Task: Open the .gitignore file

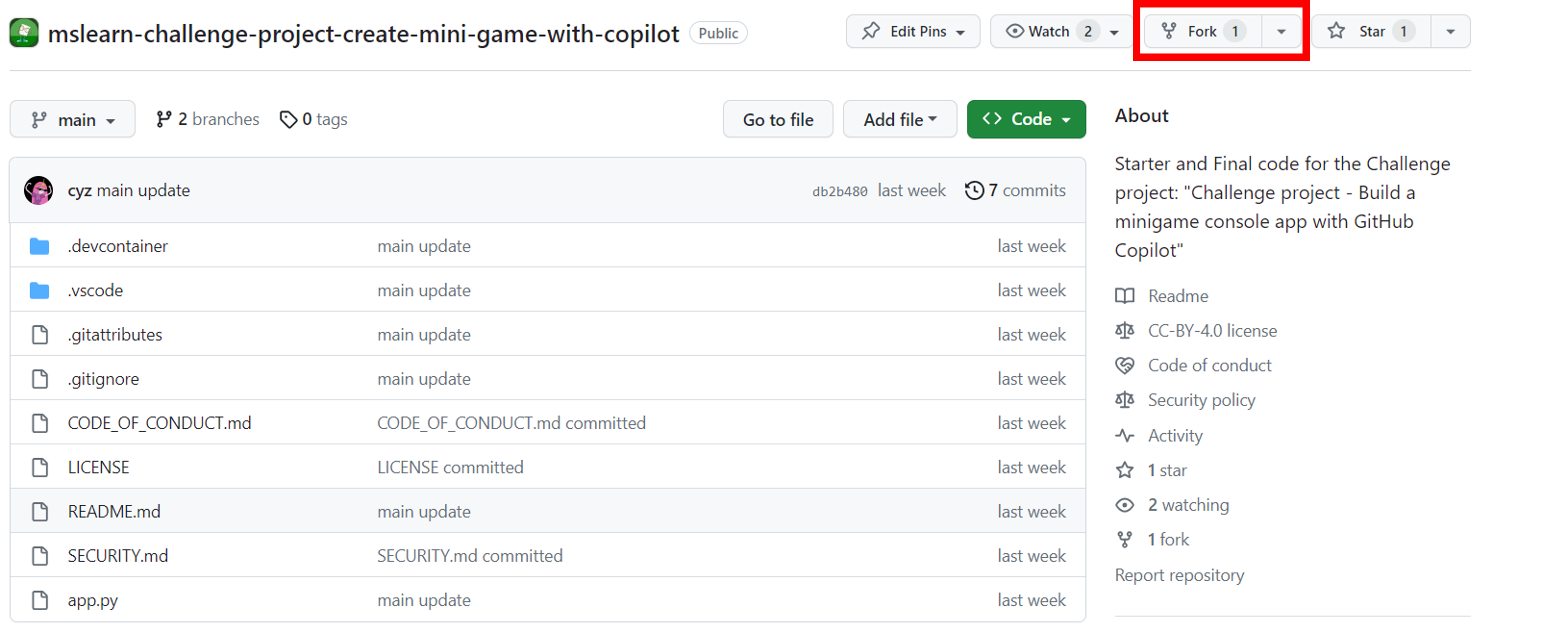Action: click(103, 379)
